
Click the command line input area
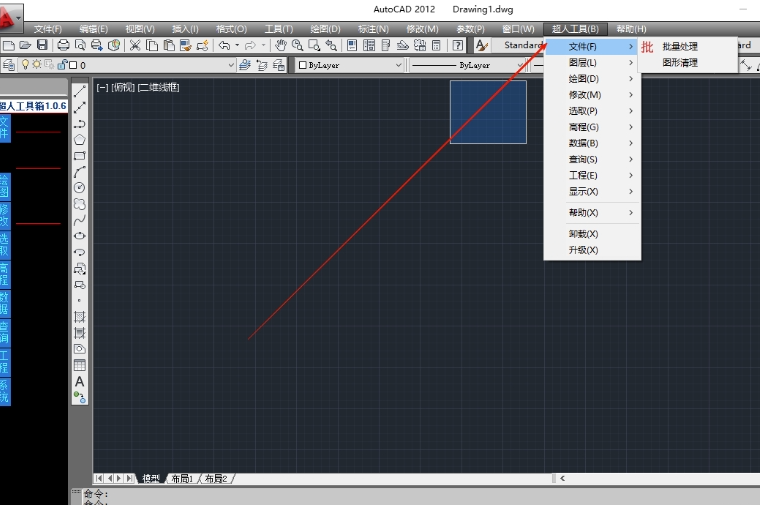421,496
